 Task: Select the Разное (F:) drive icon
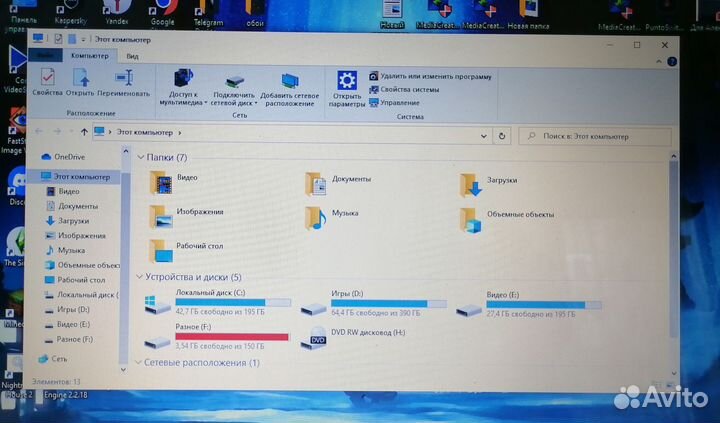157,342
